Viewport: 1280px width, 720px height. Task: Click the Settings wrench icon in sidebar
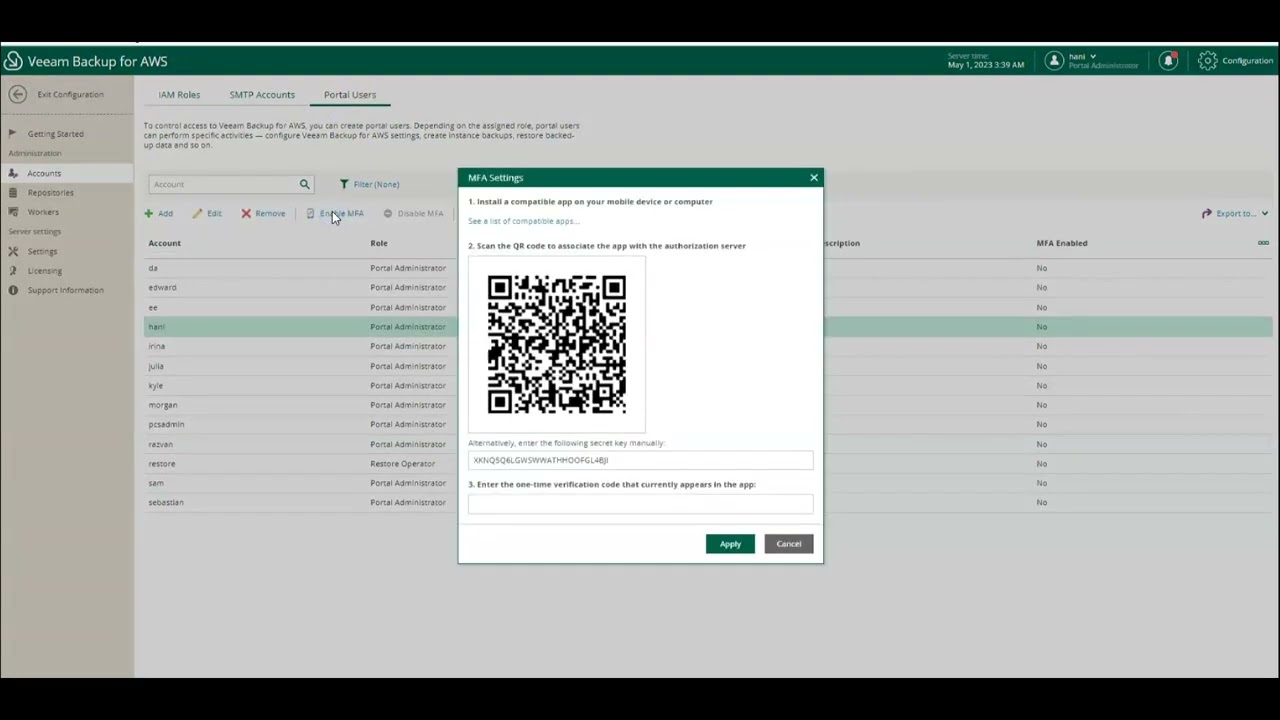pyautogui.click(x=13, y=251)
